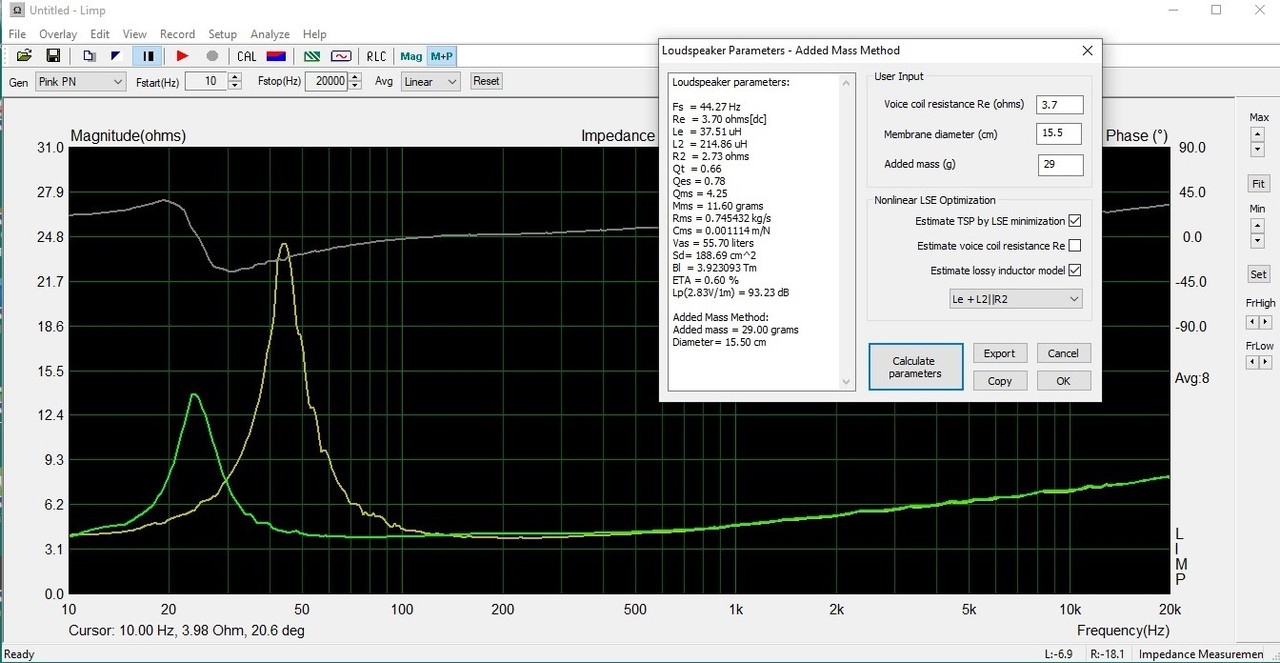Click the Fstart(Hz) value field
Screen dimensions: 1280x663
205,82
